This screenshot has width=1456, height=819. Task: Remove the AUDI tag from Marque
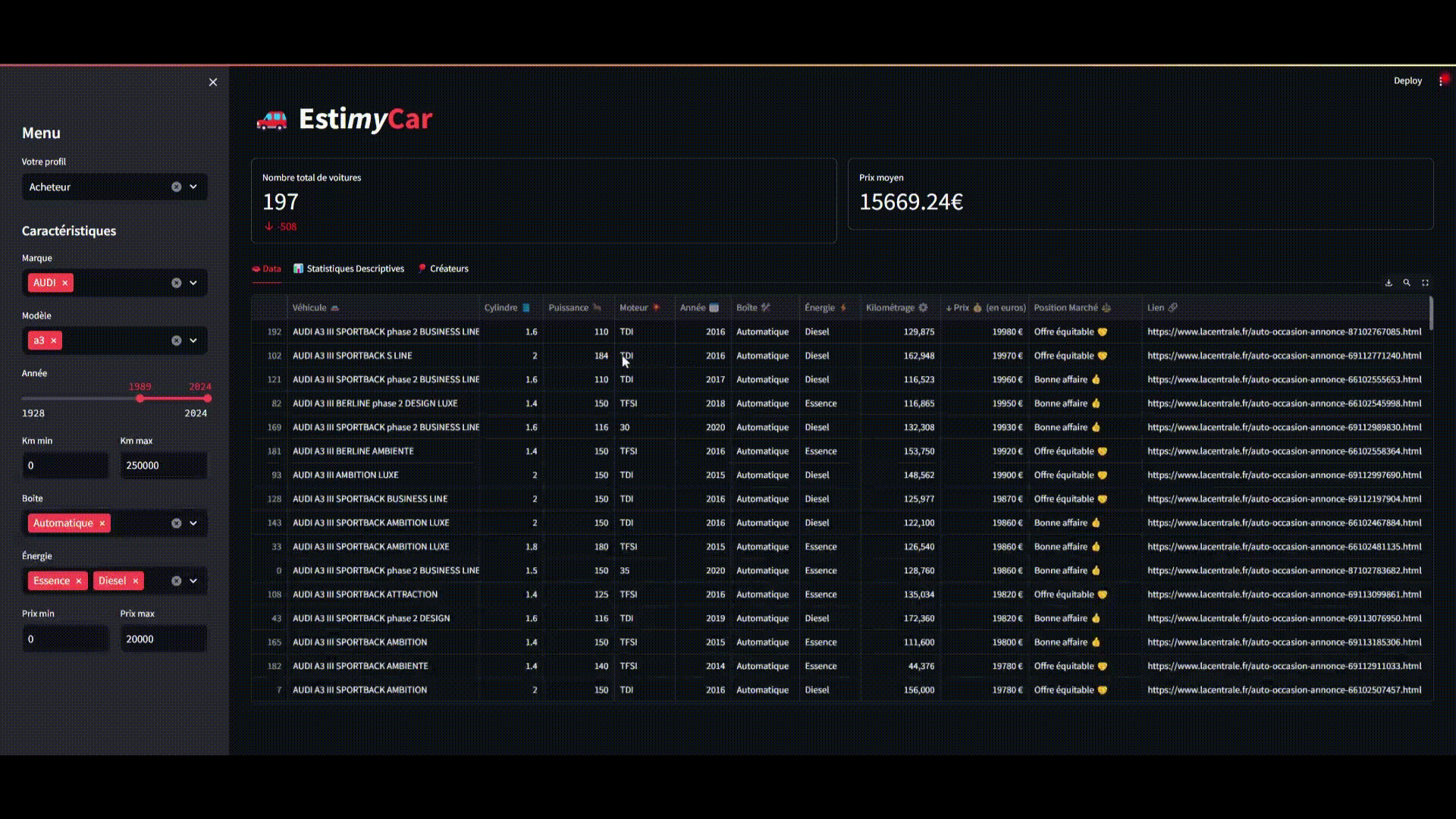(x=65, y=283)
